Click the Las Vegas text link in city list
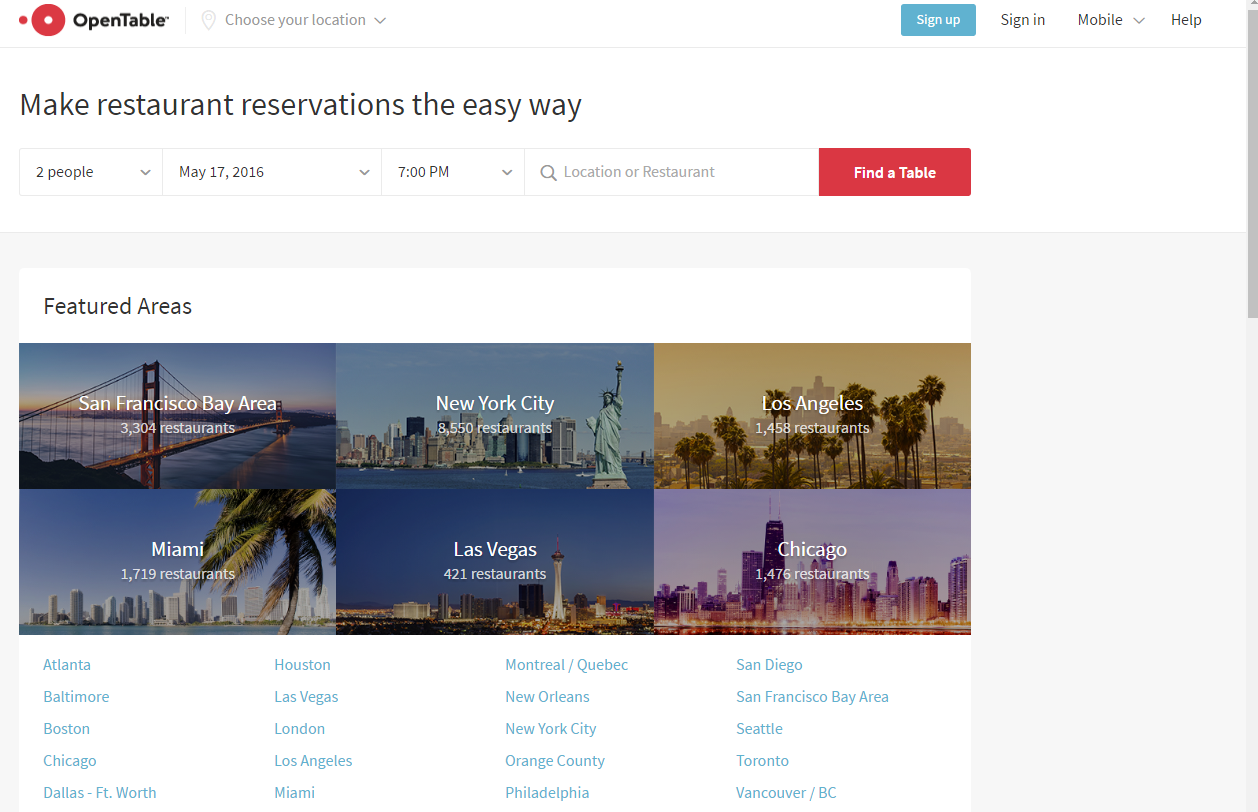The width and height of the screenshot is (1258, 812). [306, 696]
